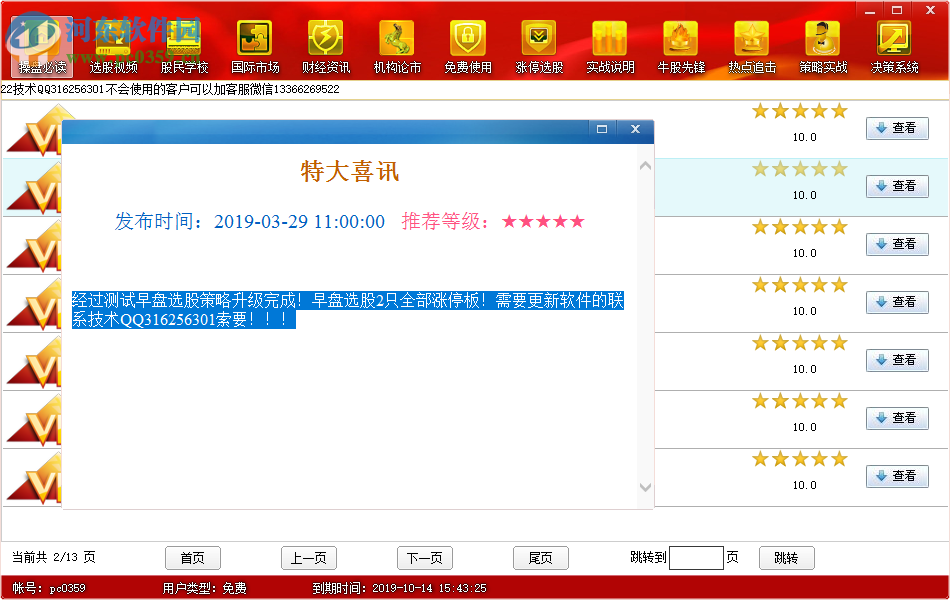
Task: Select 策略实战 in the toolbar
Action: (823, 45)
